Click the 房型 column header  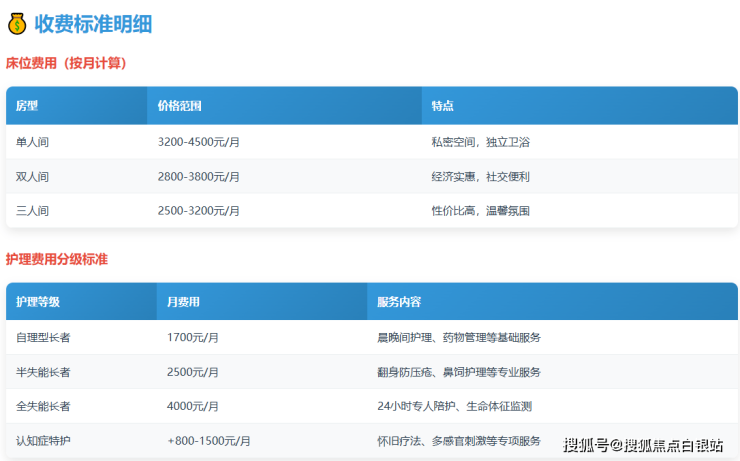27,106
